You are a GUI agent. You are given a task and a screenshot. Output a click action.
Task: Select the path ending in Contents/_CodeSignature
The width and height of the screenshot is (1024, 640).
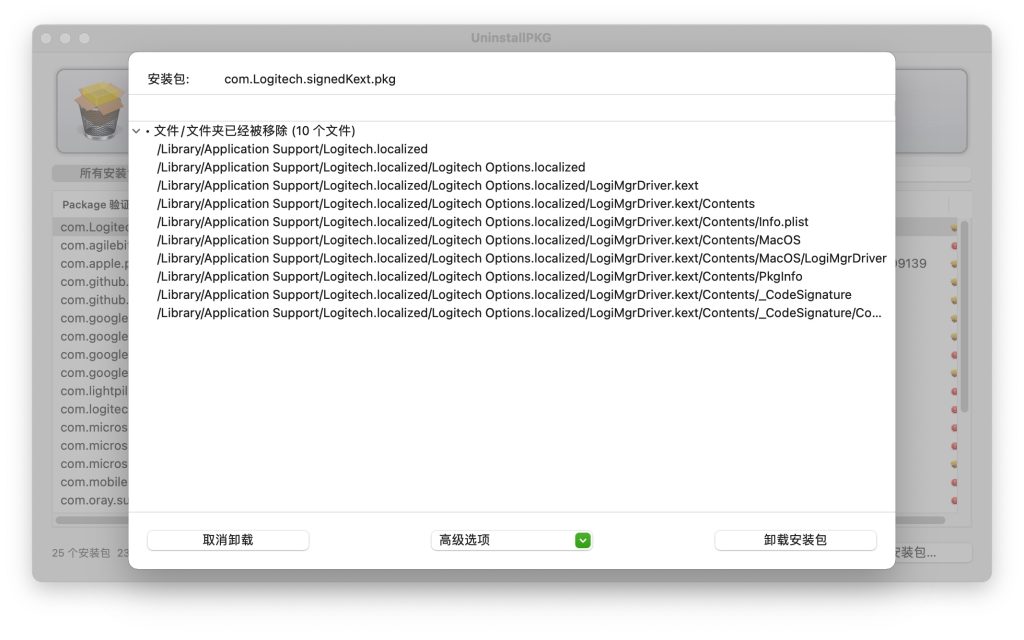pyautogui.click(x=504, y=295)
